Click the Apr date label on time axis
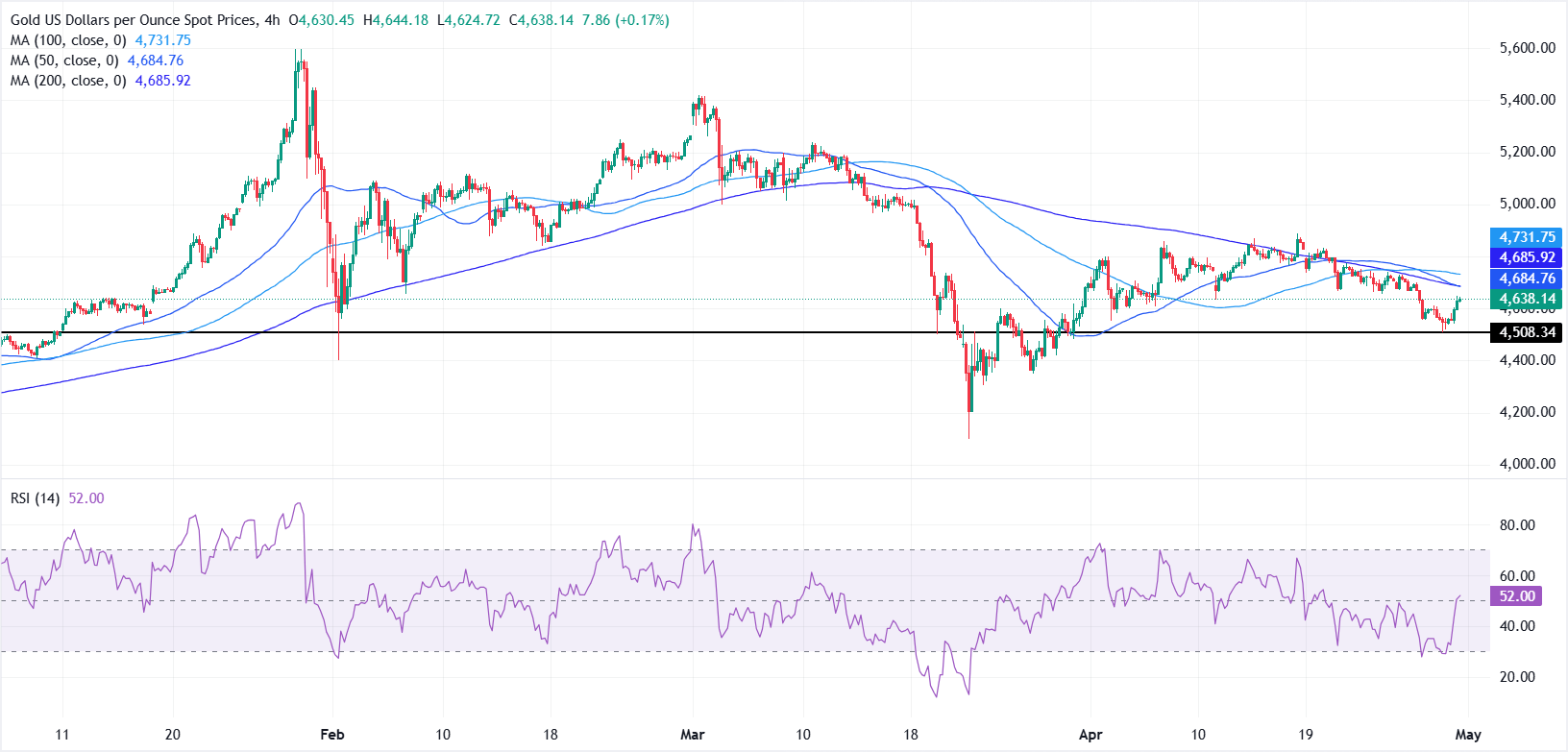Screen dimensions: 1568x752 pyautogui.click(x=1090, y=735)
